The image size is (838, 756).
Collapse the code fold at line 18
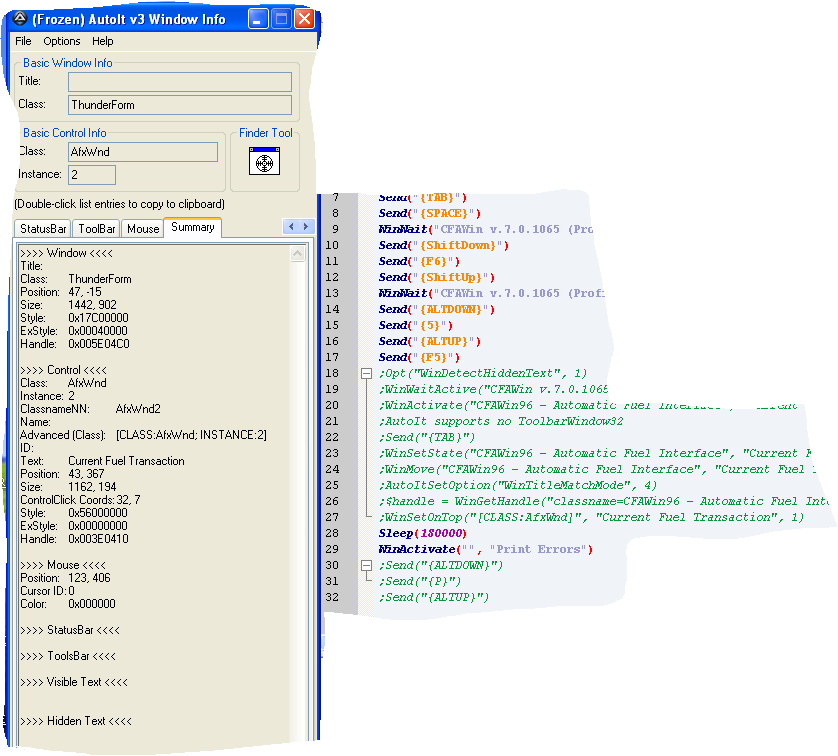pyautogui.click(x=365, y=373)
